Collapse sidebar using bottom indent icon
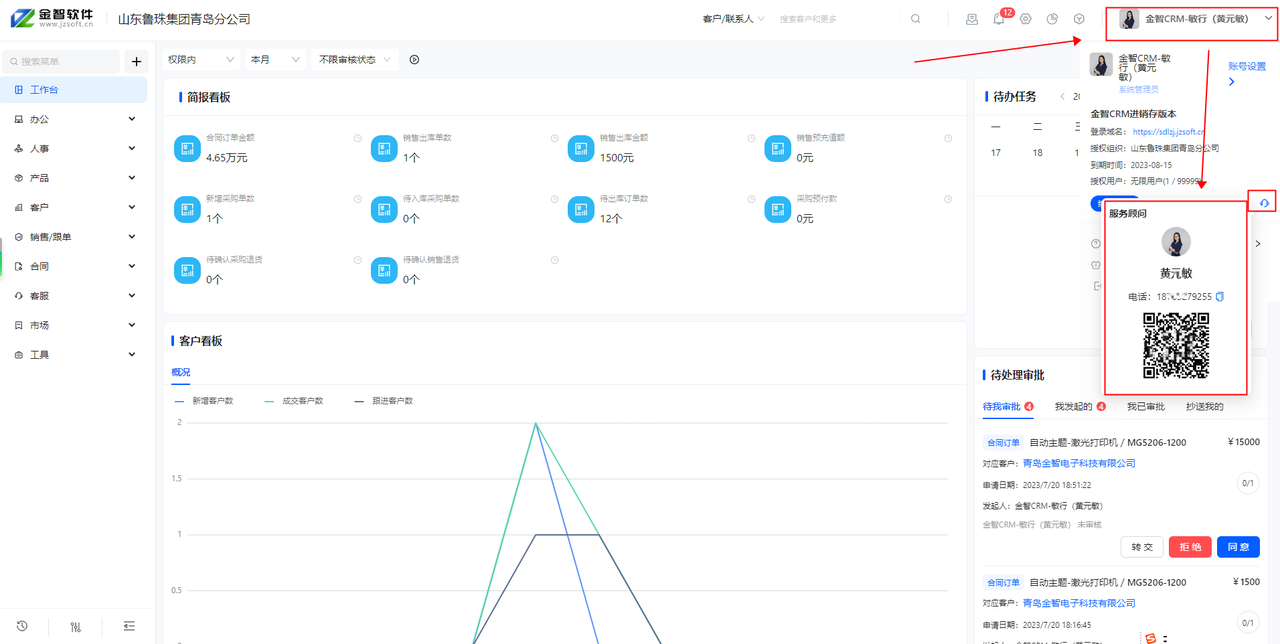 pyautogui.click(x=129, y=626)
